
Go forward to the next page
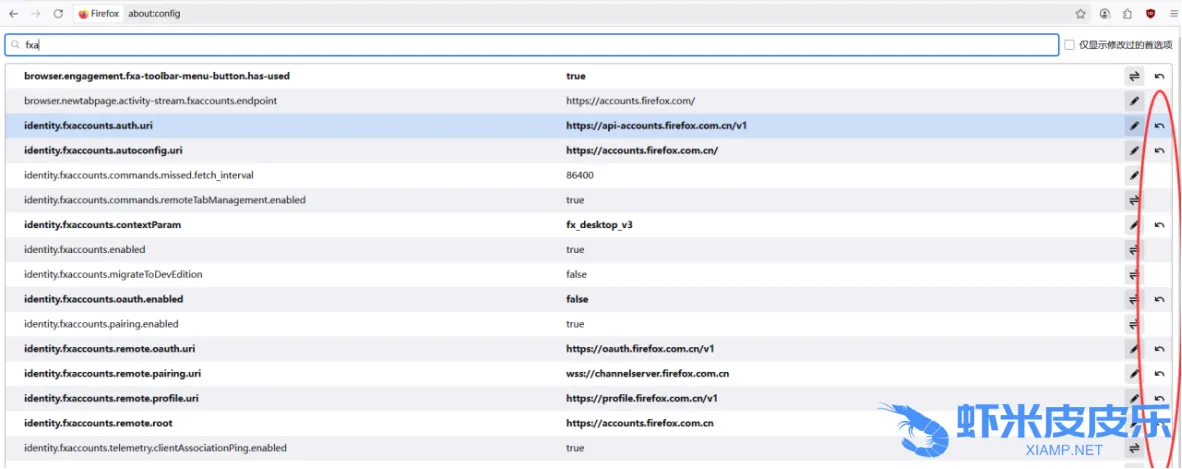35,14
